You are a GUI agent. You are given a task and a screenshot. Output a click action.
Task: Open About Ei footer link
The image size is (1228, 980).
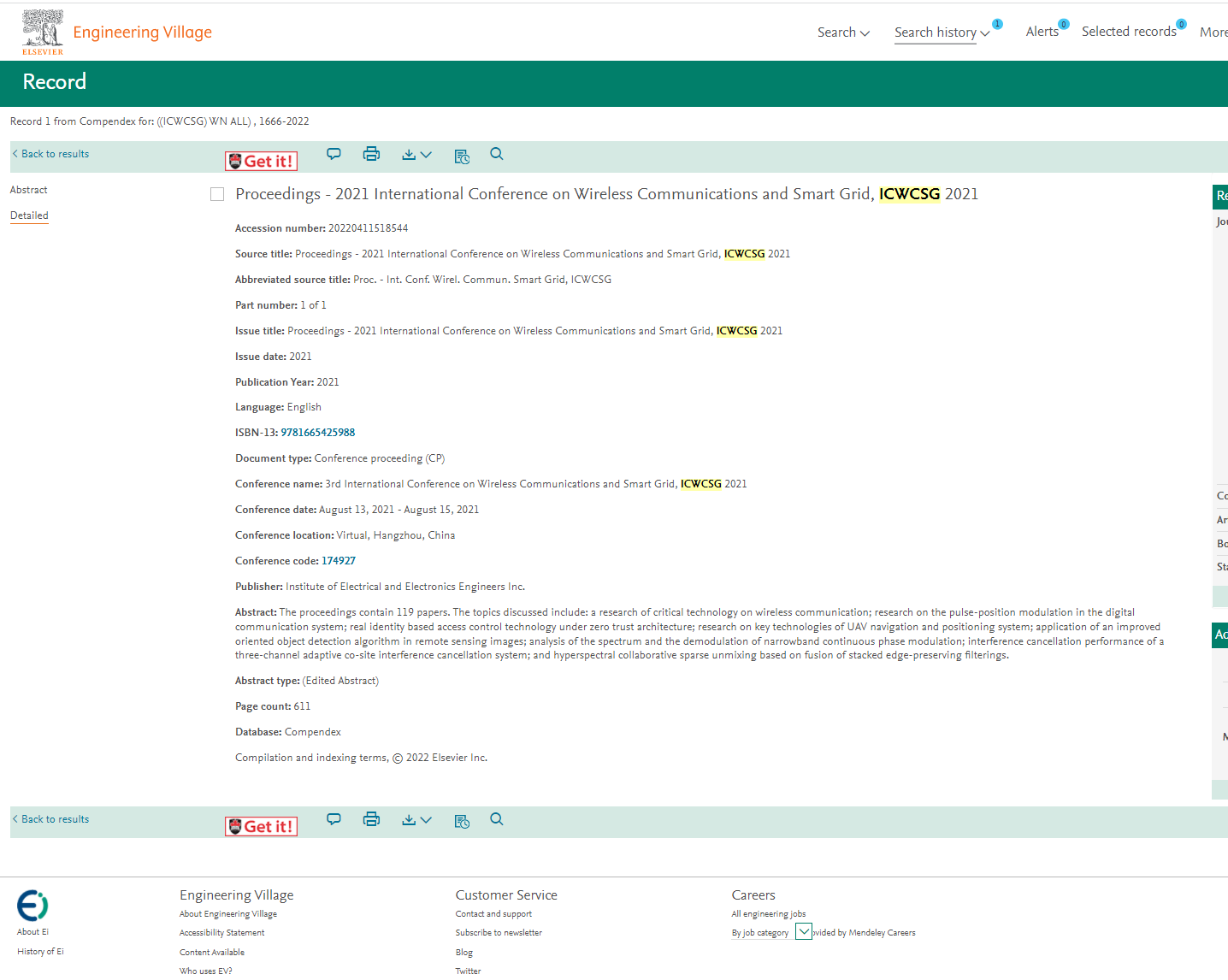click(x=32, y=932)
